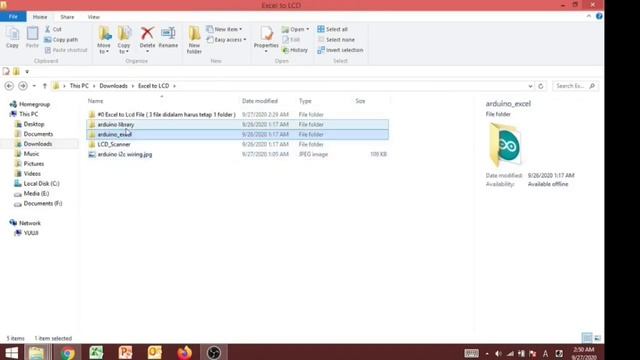Click This PC in the address bar
Viewport: 640px width, 360px height.
tap(79, 86)
